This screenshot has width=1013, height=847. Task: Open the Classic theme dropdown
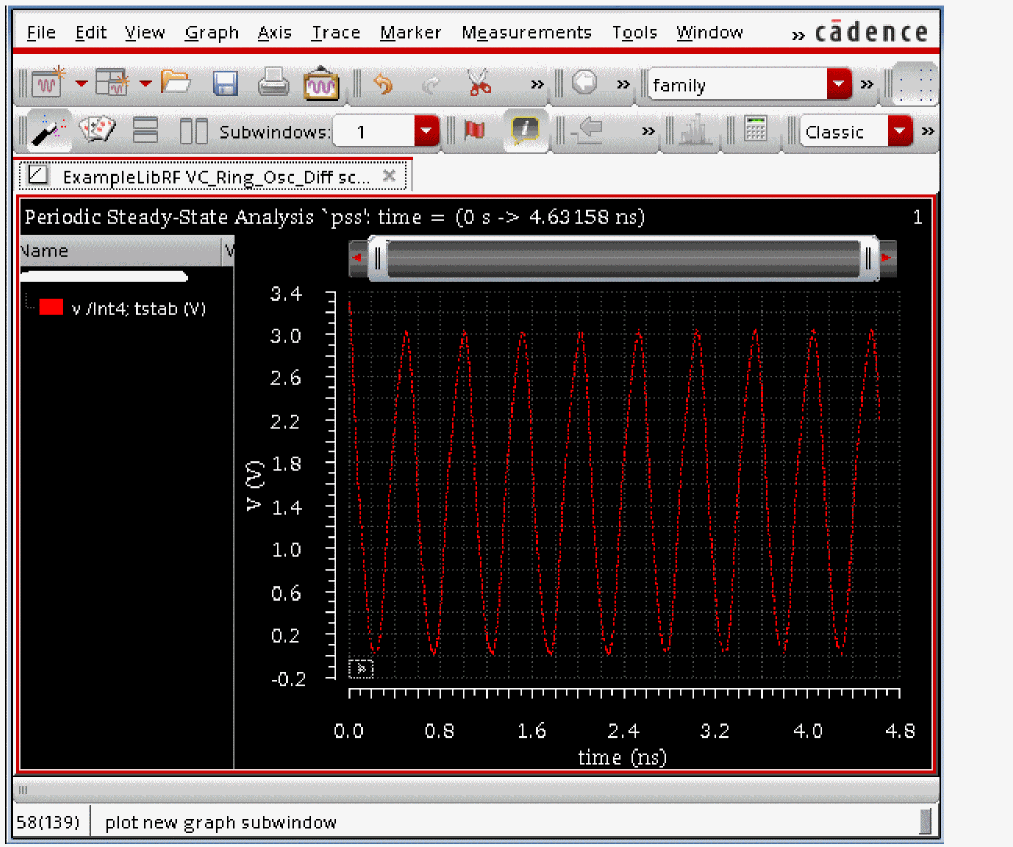pos(901,132)
